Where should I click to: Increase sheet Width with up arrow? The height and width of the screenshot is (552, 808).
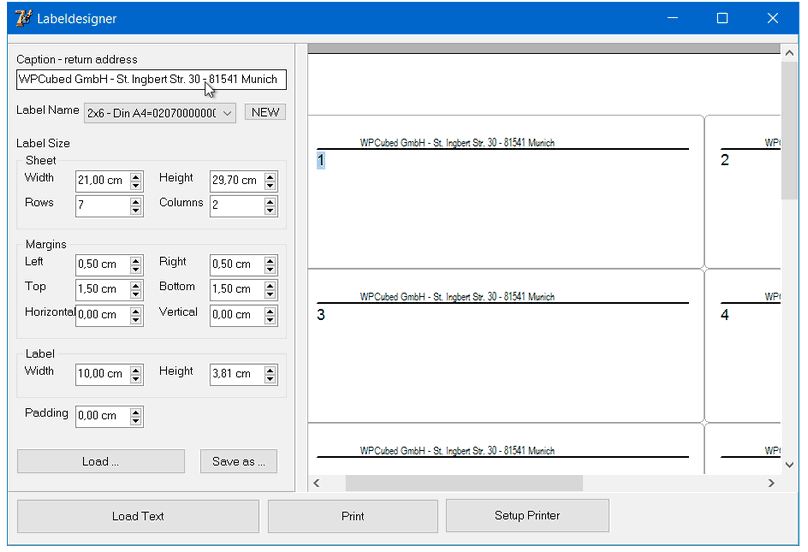pos(136,176)
